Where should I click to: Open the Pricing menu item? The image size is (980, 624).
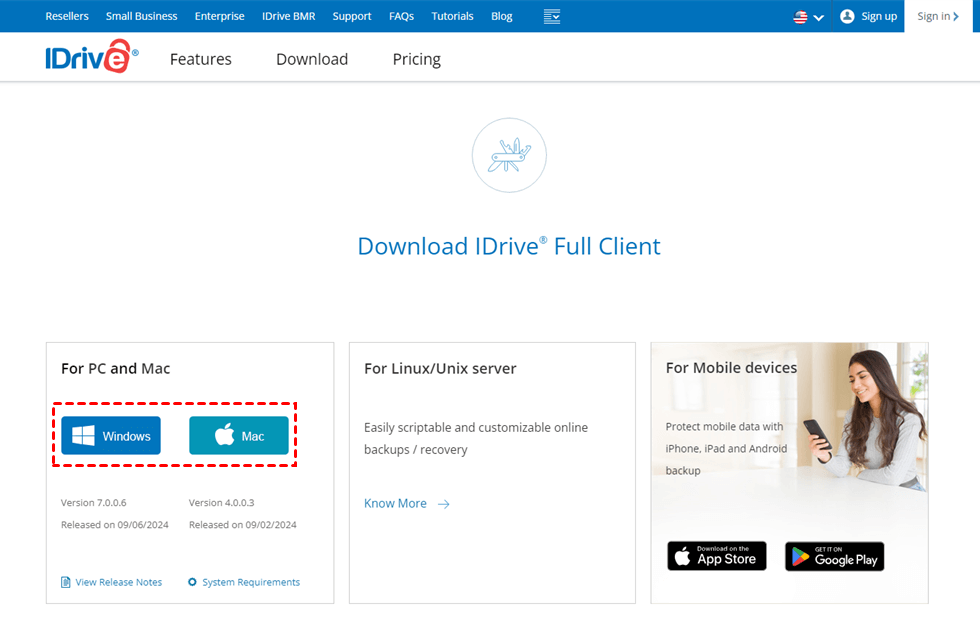tap(416, 59)
